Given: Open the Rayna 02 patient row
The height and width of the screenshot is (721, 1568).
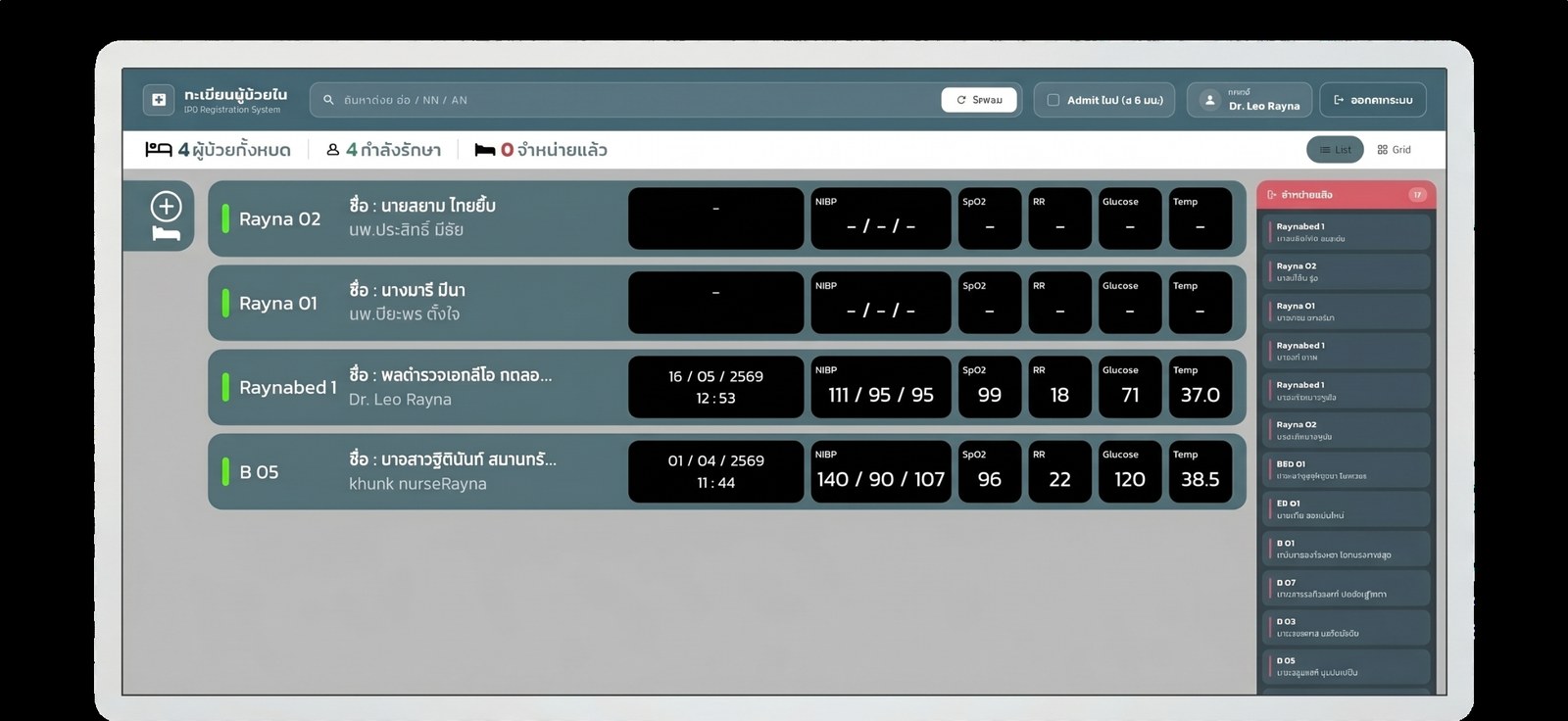Looking at the screenshot, I should tap(727, 218).
